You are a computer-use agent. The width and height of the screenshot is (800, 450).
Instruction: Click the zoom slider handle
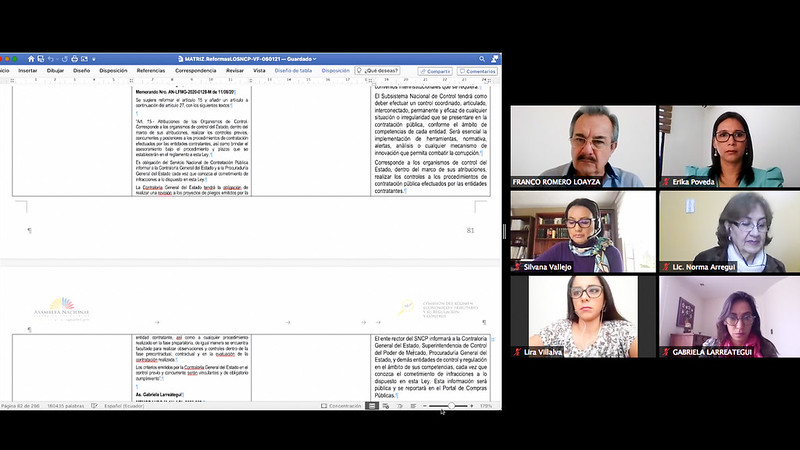tap(451, 406)
